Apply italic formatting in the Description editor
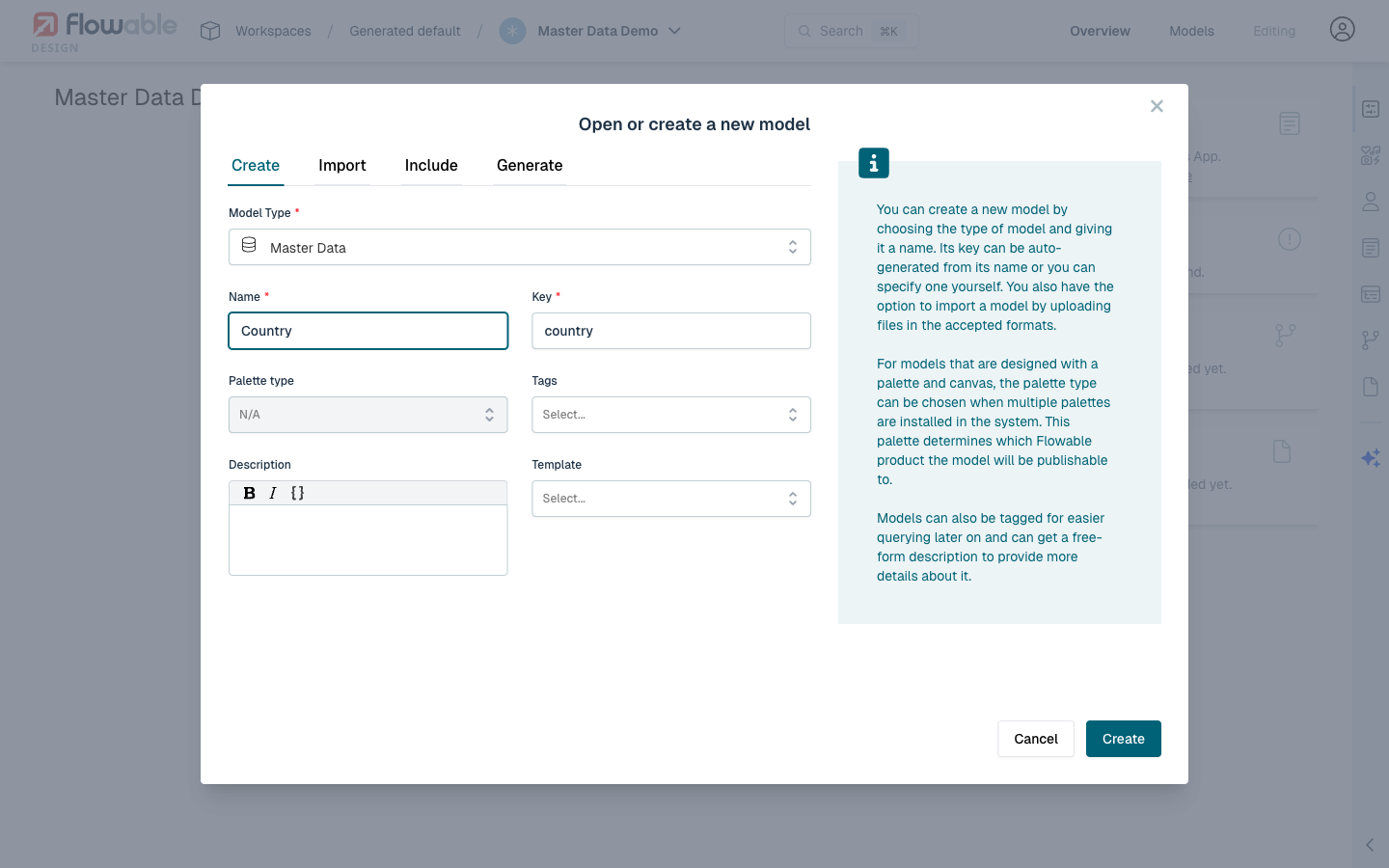 [x=273, y=493]
